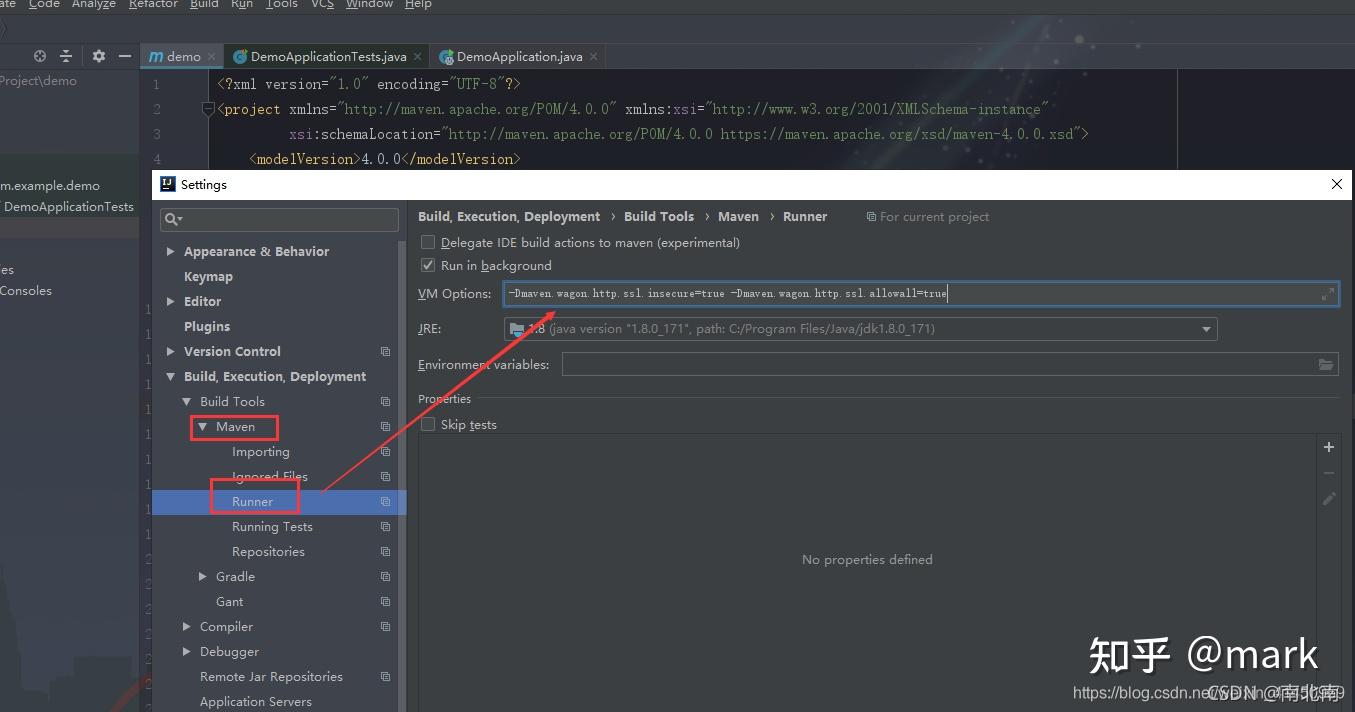Close the demo pom editor tab
Image resolution: width=1355 pixels, height=712 pixels.
[x=211, y=57]
